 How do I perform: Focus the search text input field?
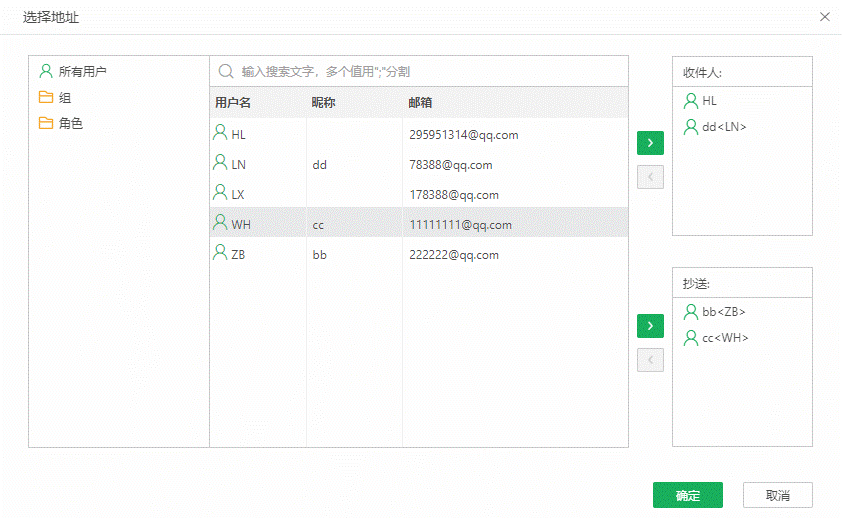[419, 71]
